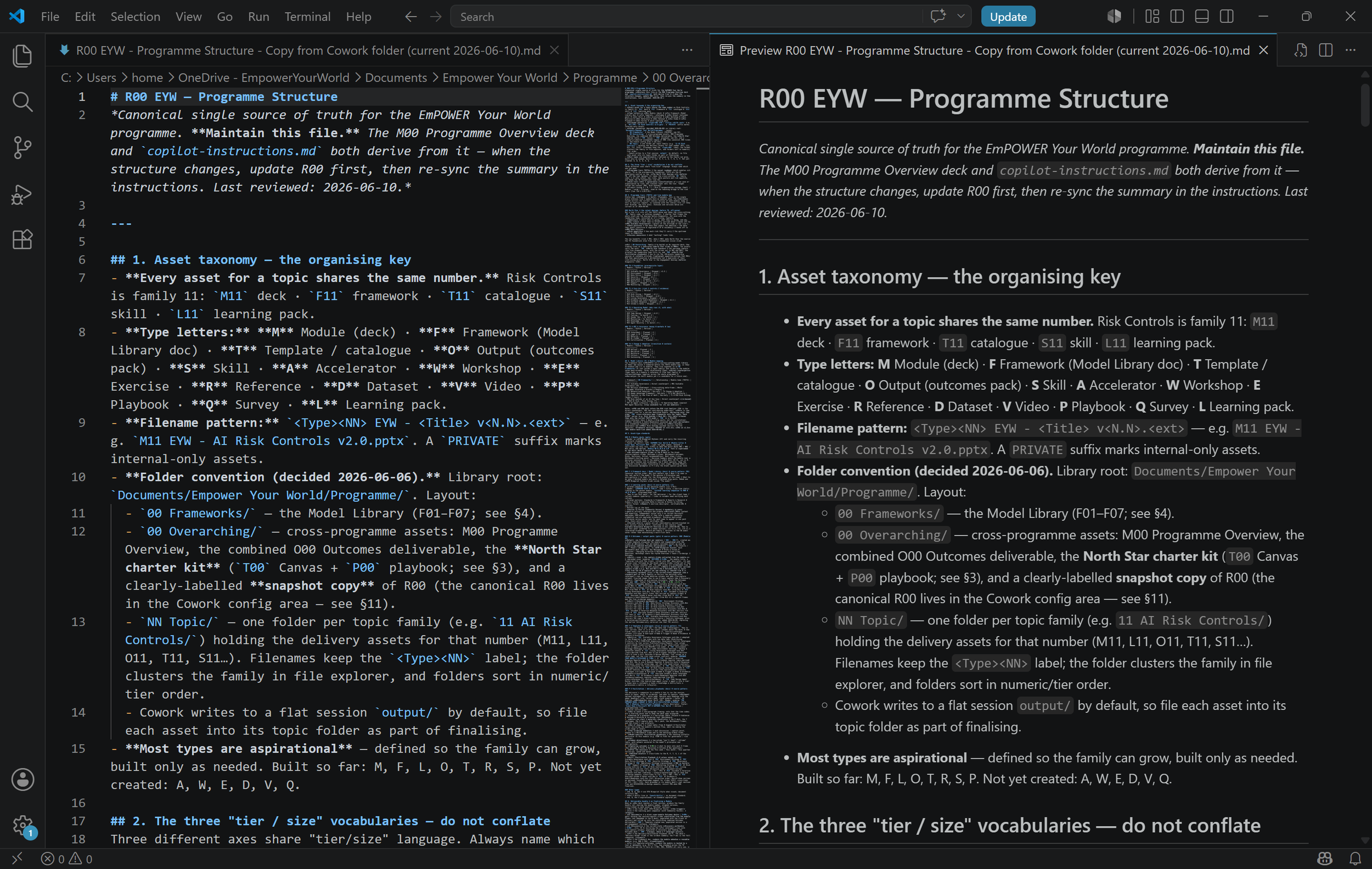Toggle the secondary side bar

point(1227,16)
